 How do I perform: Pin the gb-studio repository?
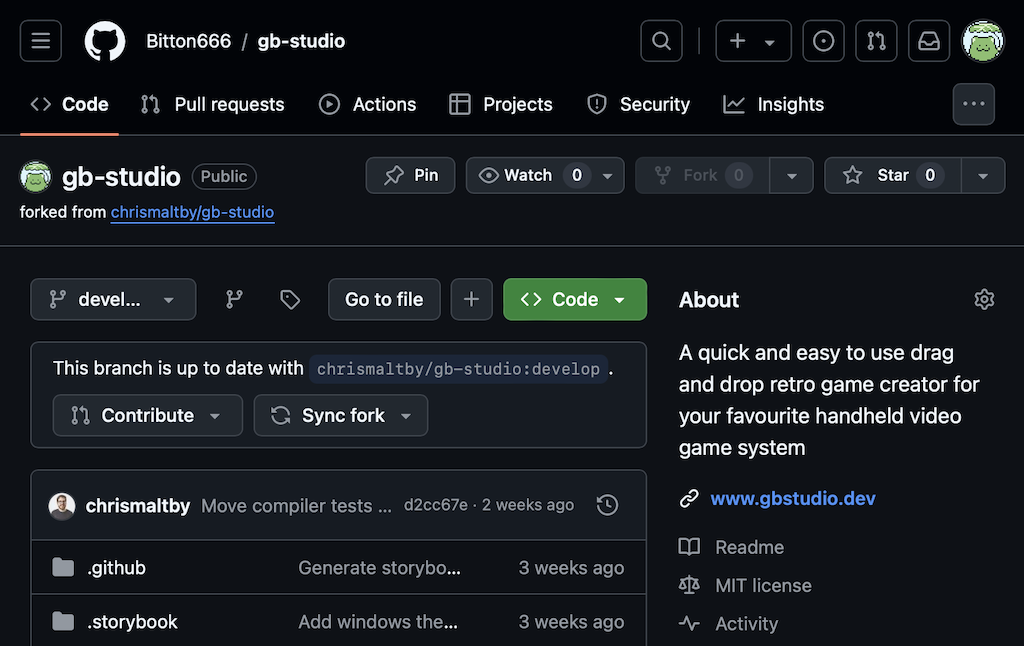click(410, 175)
